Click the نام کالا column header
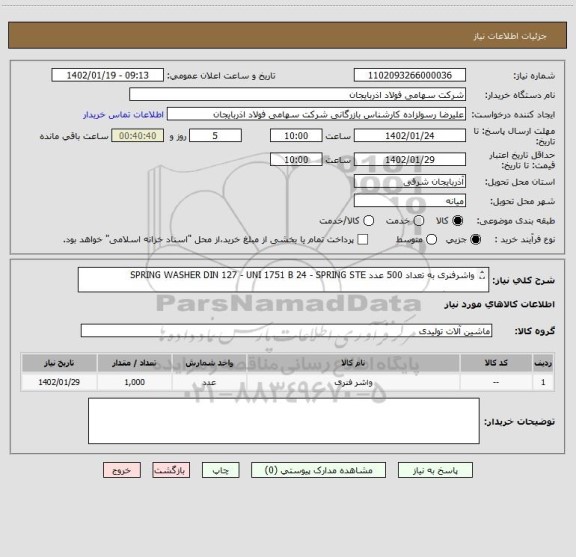This screenshot has height=557, width=576. click(x=353, y=363)
